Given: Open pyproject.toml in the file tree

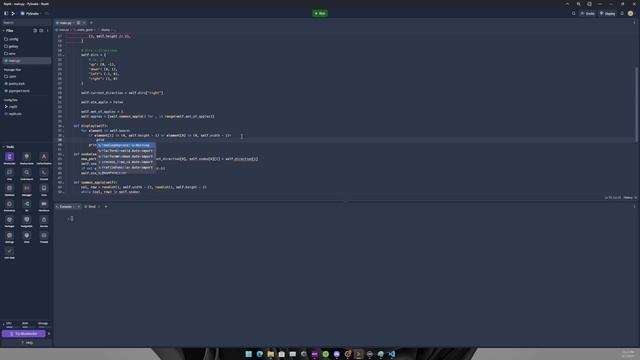Looking at the screenshot, I should coord(17,91).
